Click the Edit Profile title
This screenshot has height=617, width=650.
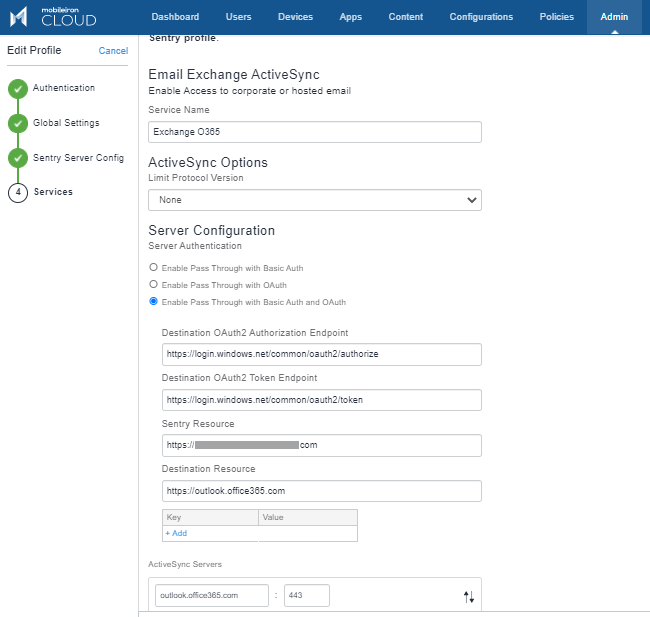pos(34,50)
